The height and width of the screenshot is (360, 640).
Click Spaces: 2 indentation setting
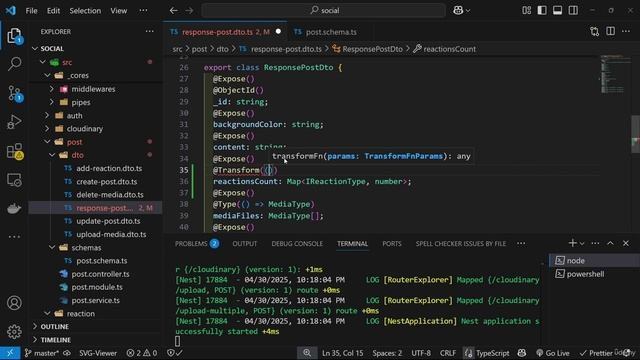click(387, 353)
